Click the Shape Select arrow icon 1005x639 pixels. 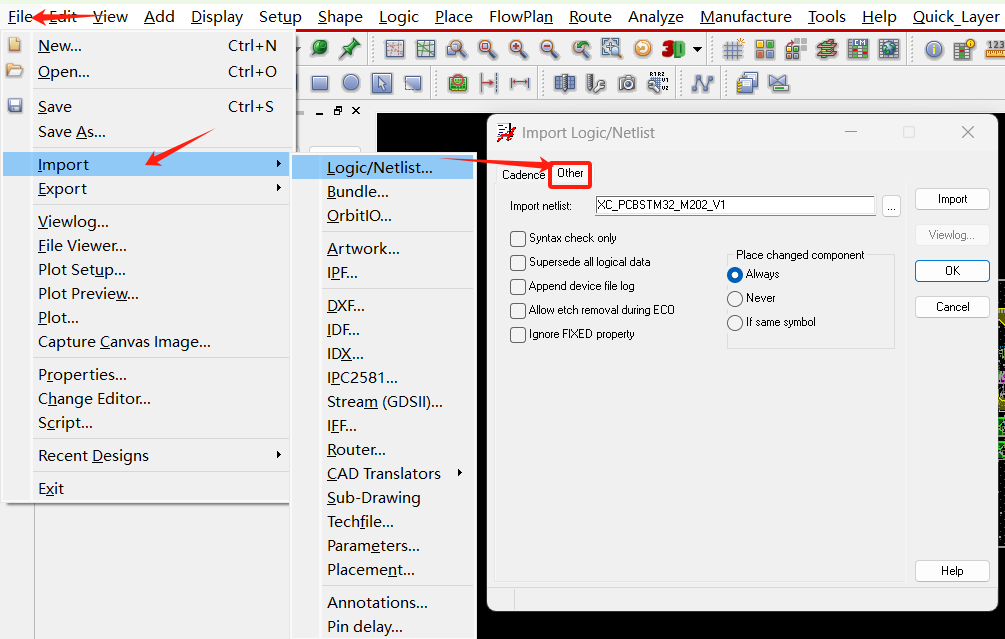[x=381, y=83]
